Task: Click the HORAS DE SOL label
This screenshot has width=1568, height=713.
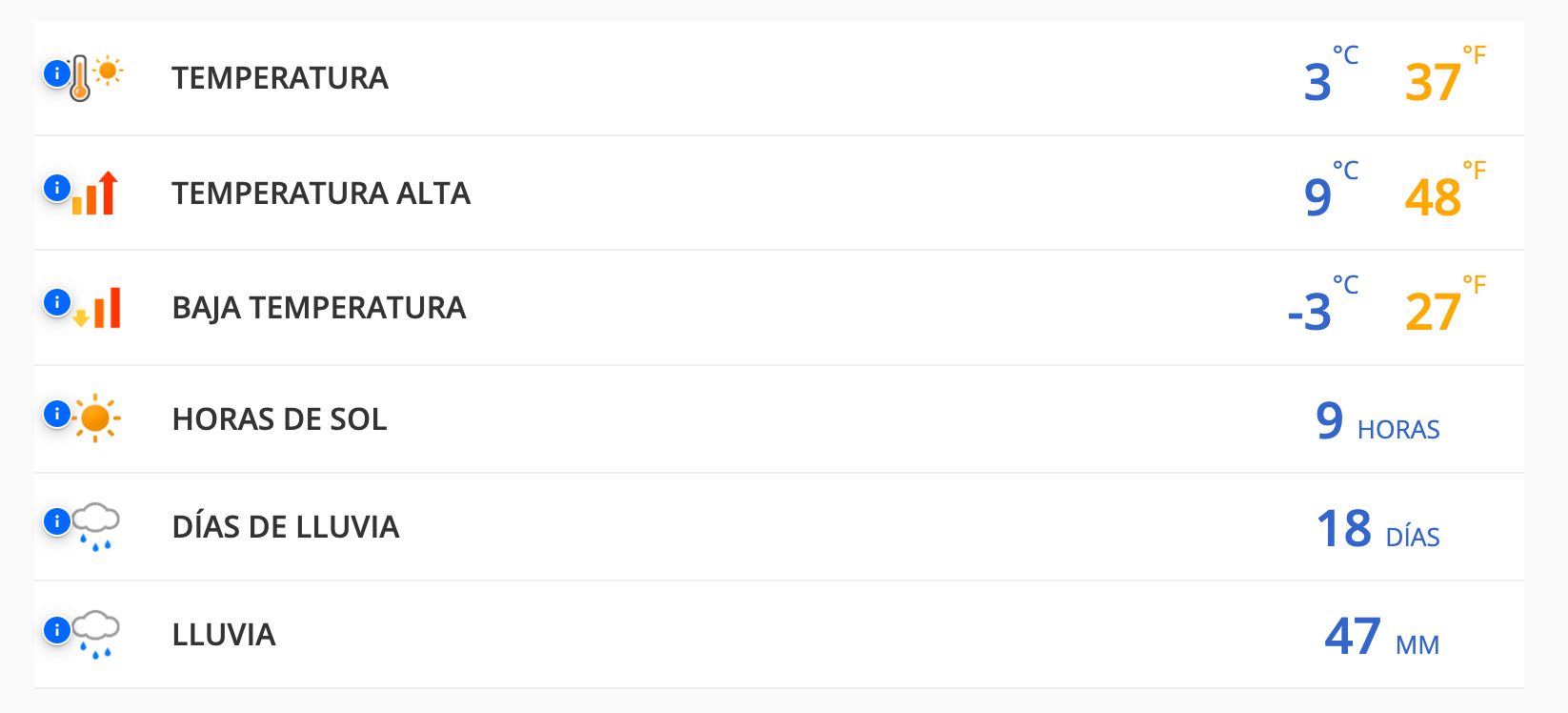Action: [279, 419]
